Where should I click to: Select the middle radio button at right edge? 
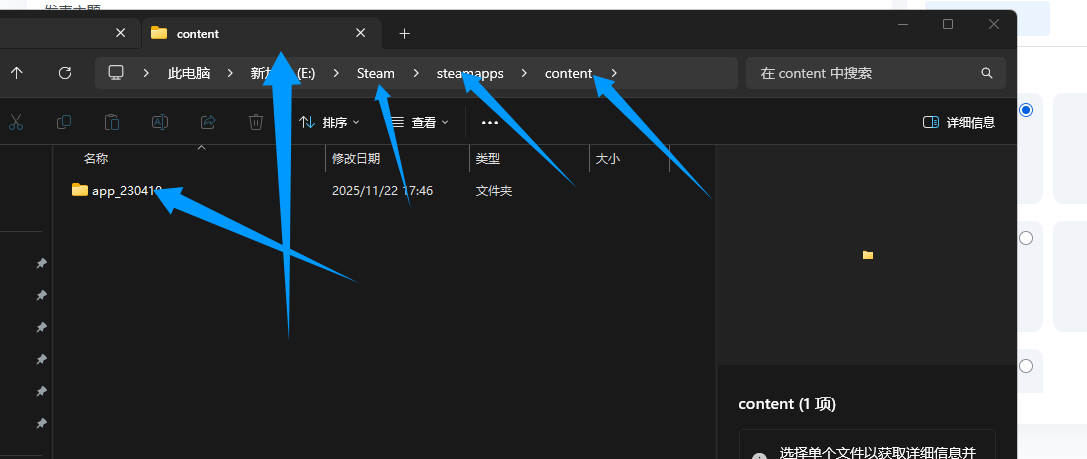click(1025, 238)
